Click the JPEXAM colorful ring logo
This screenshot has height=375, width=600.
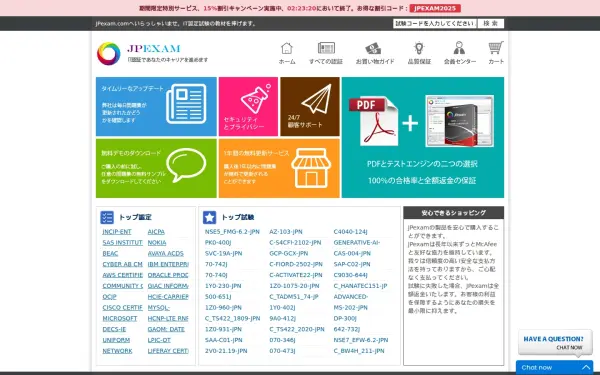click(x=108, y=54)
